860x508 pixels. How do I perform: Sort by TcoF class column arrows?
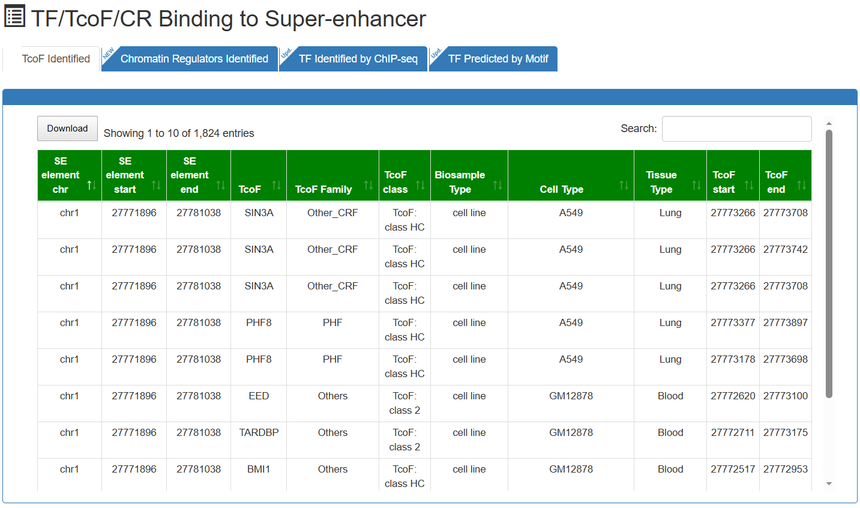pos(421,185)
